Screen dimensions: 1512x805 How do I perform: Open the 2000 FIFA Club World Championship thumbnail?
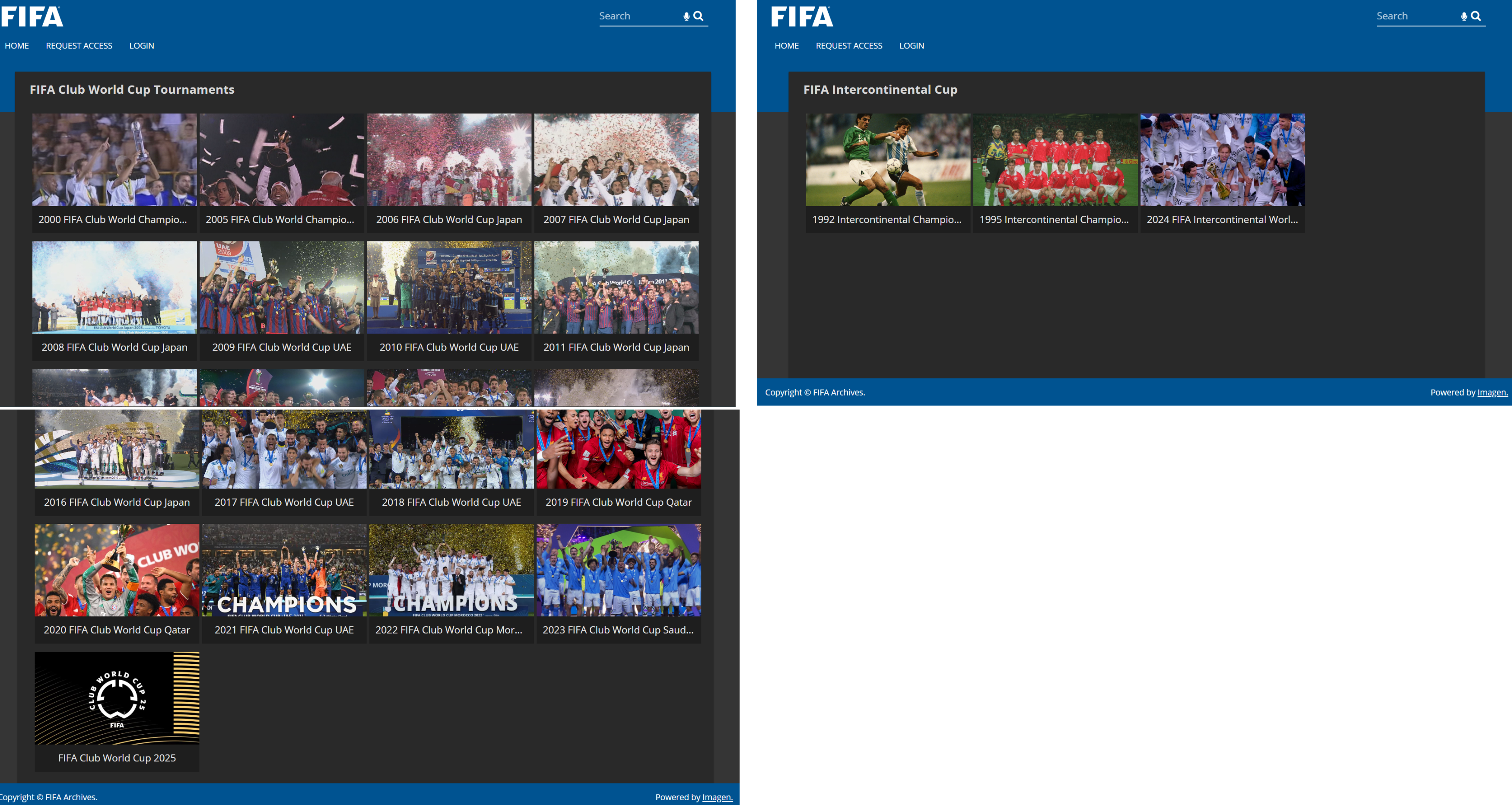[x=114, y=160]
